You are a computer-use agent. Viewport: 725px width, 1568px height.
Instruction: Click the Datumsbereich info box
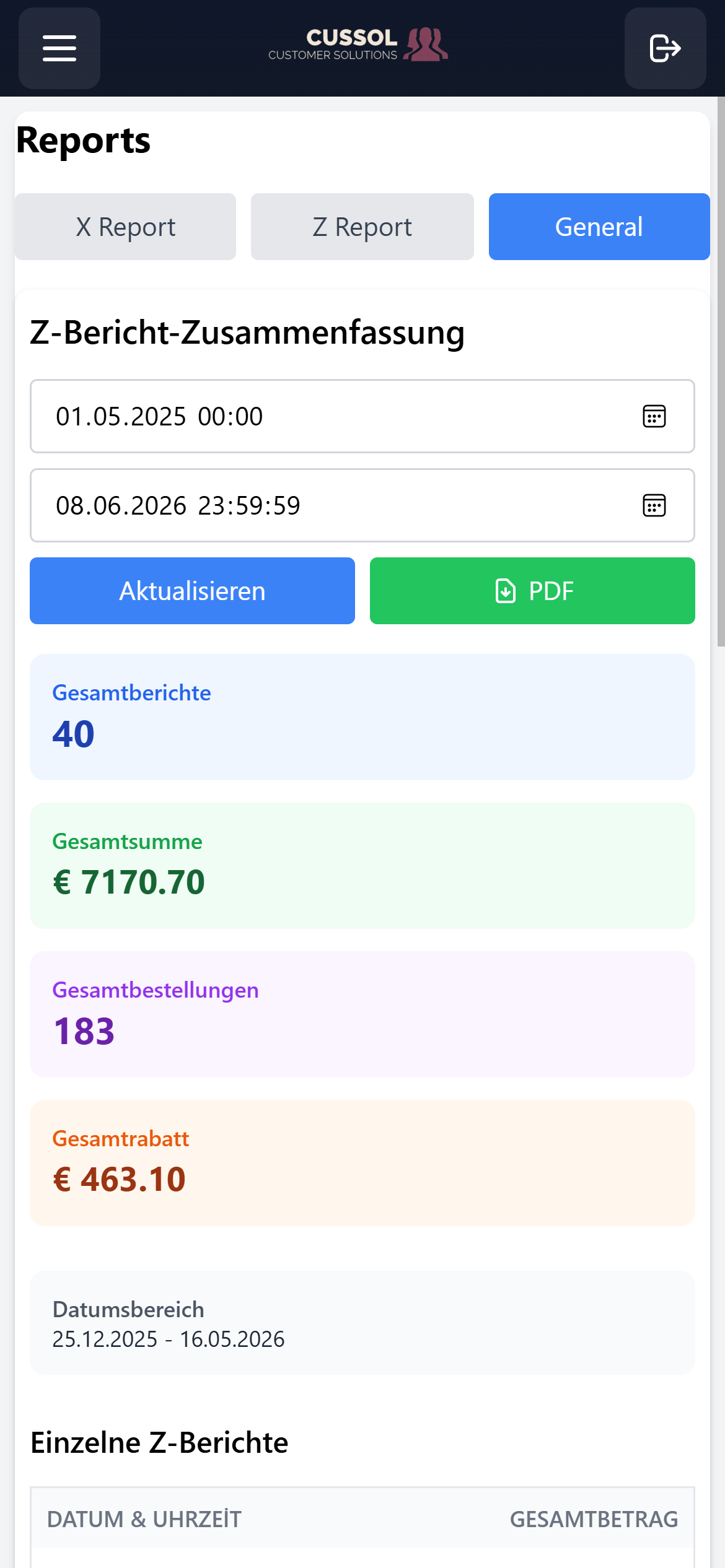362,1323
